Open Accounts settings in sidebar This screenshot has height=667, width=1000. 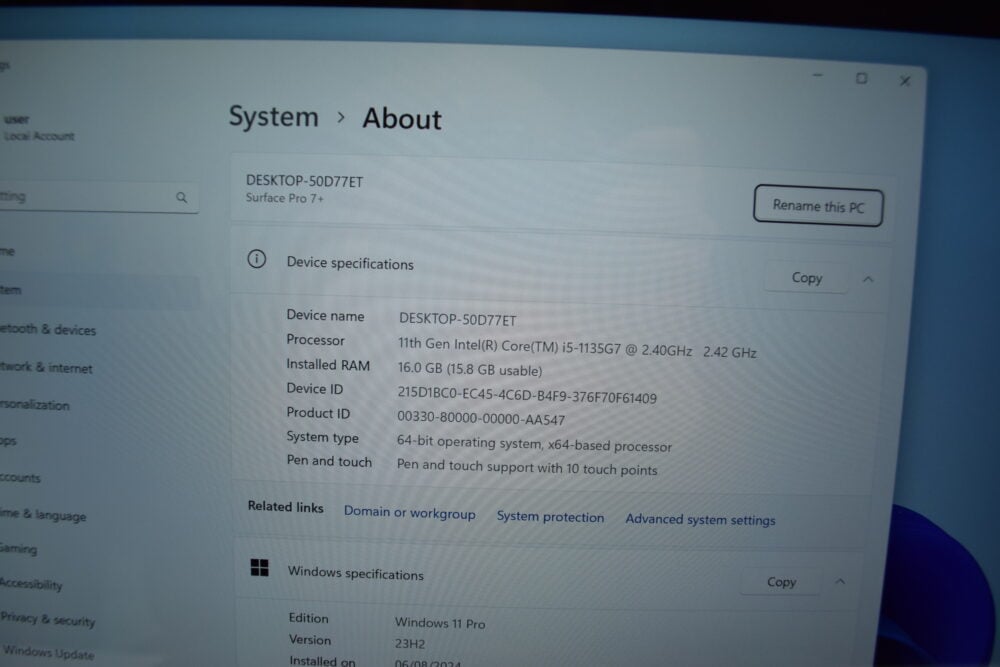click(x=20, y=478)
